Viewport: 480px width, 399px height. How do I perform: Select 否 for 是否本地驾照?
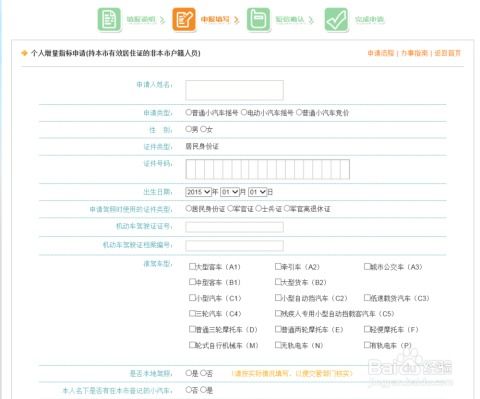click(x=203, y=373)
